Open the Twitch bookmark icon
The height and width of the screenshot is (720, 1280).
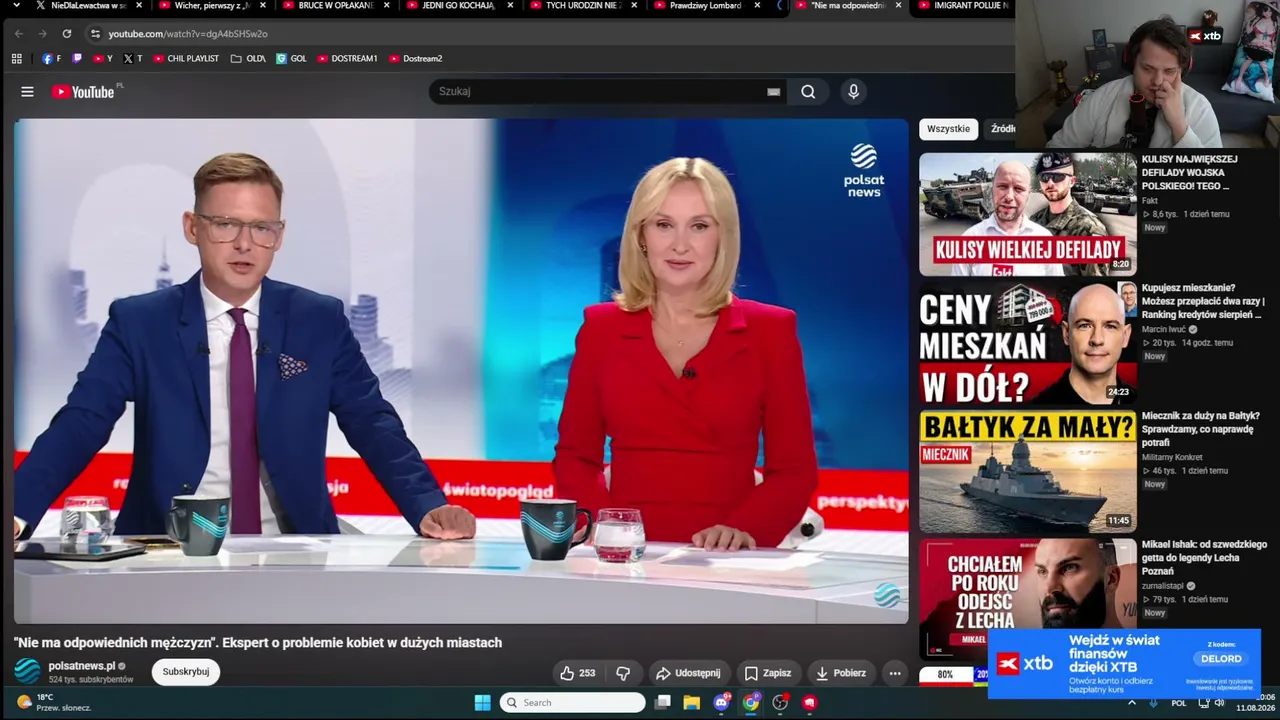(x=78, y=59)
